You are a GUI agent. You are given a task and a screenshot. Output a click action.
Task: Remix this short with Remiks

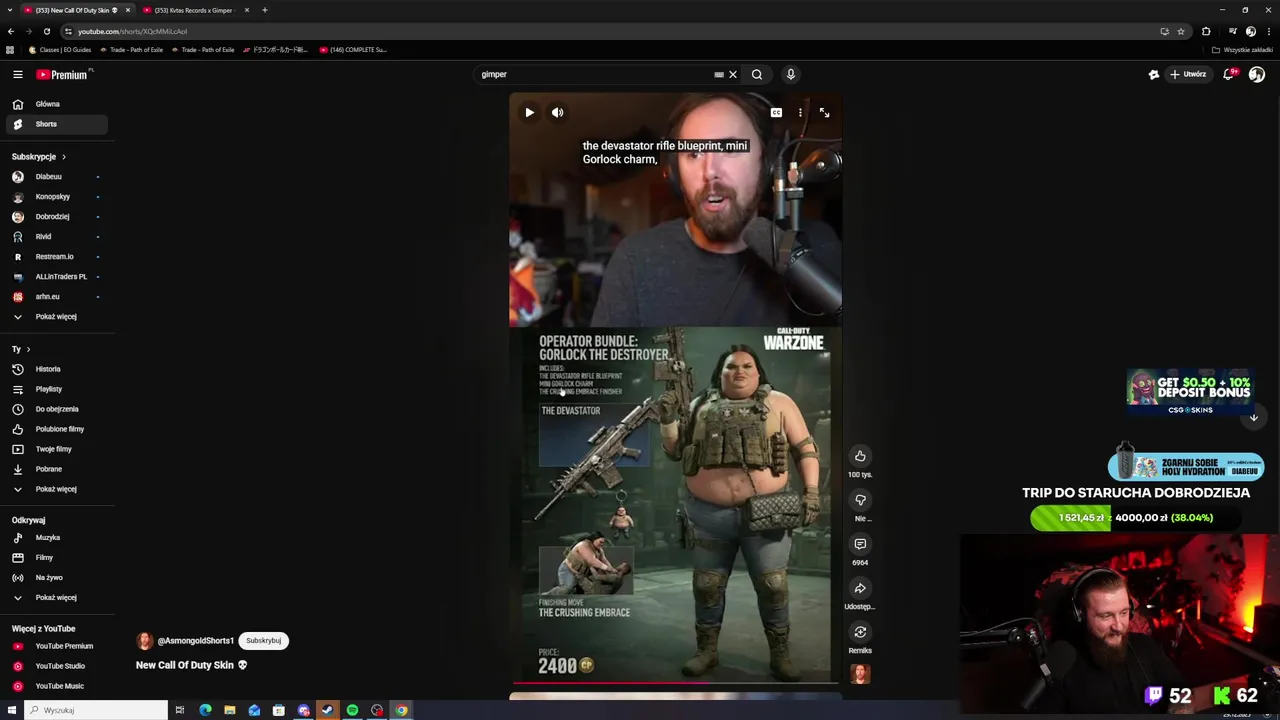tap(860, 632)
